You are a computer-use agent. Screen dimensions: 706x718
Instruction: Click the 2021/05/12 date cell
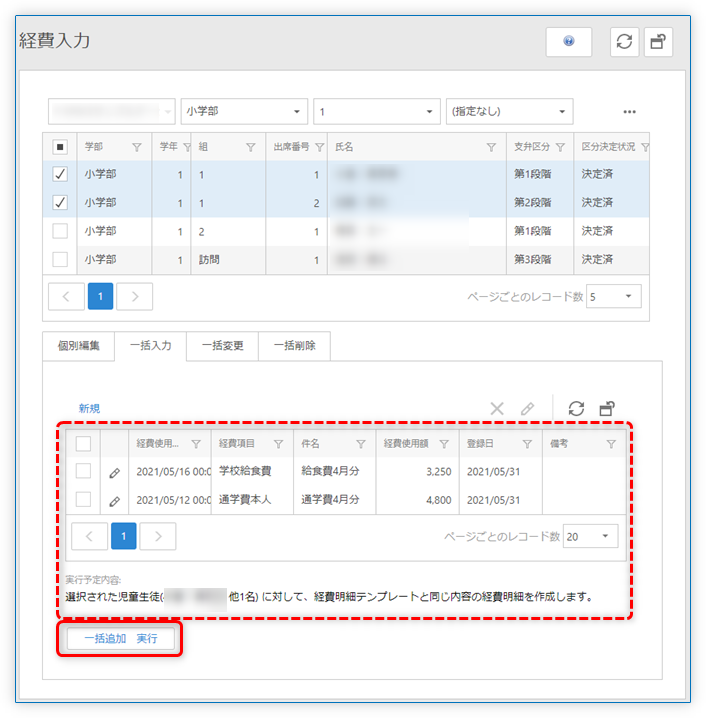pos(170,500)
